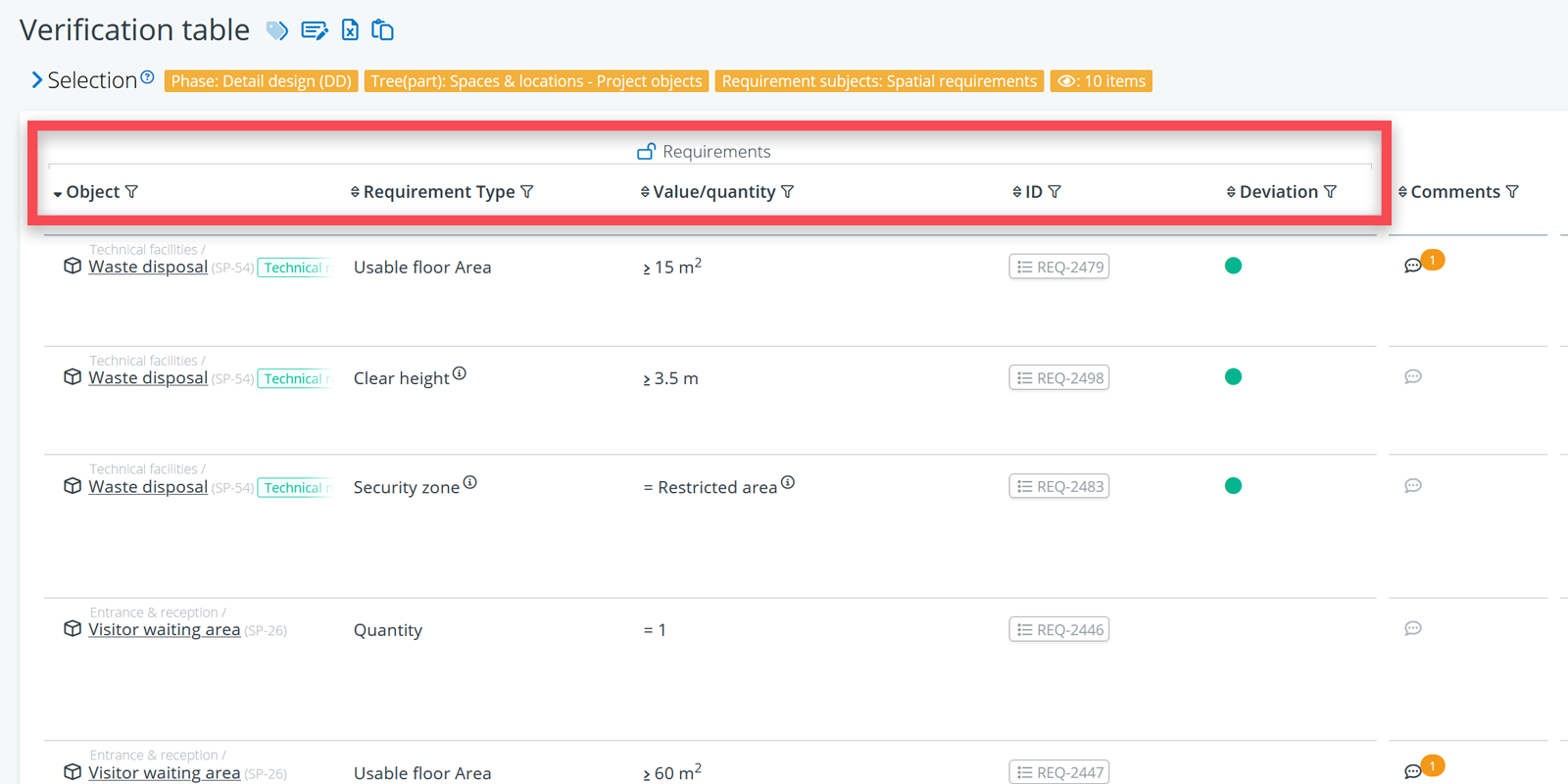Open the Visitor waiting area link in Quantity row

tap(164, 630)
